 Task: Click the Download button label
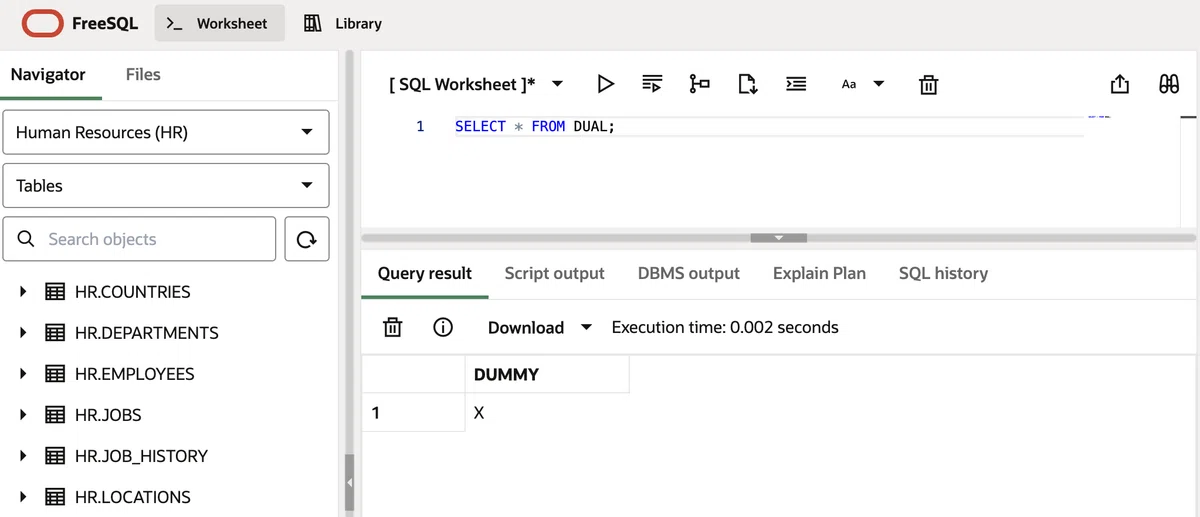(526, 327)
